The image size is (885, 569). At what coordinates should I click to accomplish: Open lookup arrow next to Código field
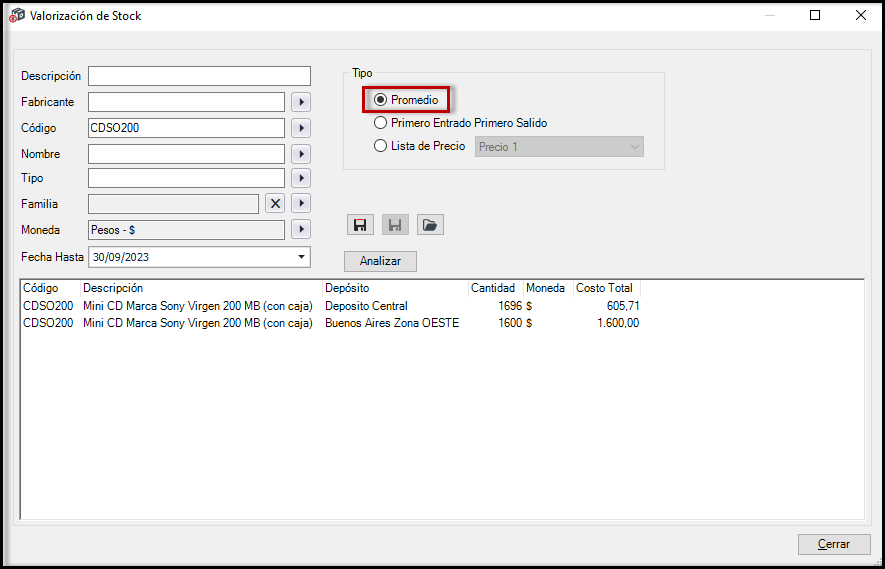(301, 128)
